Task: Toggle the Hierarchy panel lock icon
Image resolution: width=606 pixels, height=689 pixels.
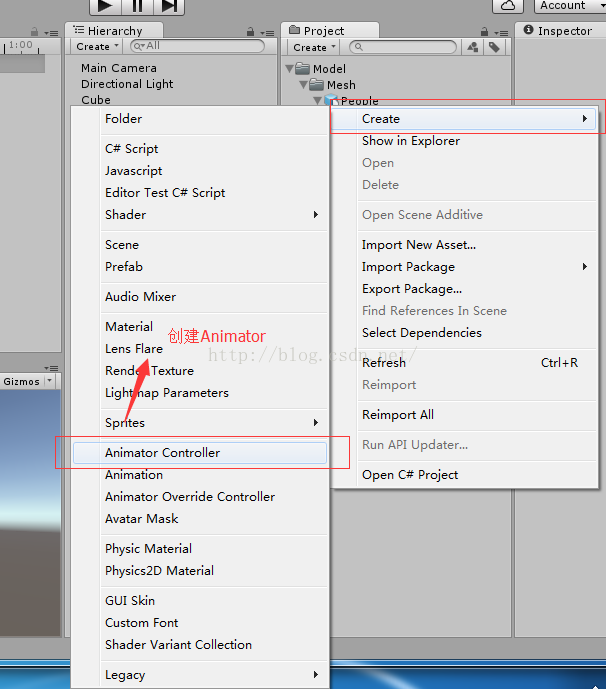Action: coord(250,32)
